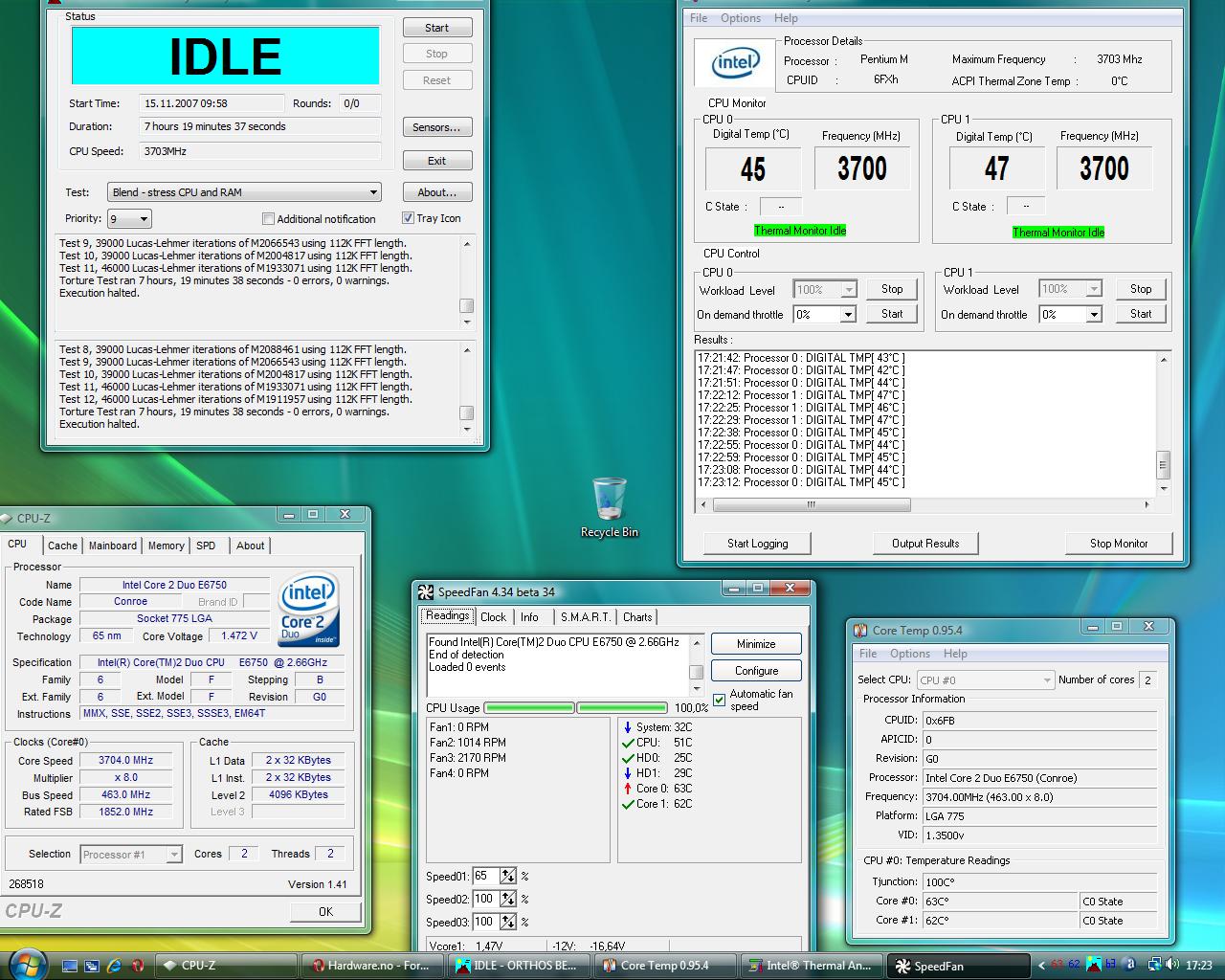
Task: Launch Opera from Quick Launch
Action: (x=138, y=966)
